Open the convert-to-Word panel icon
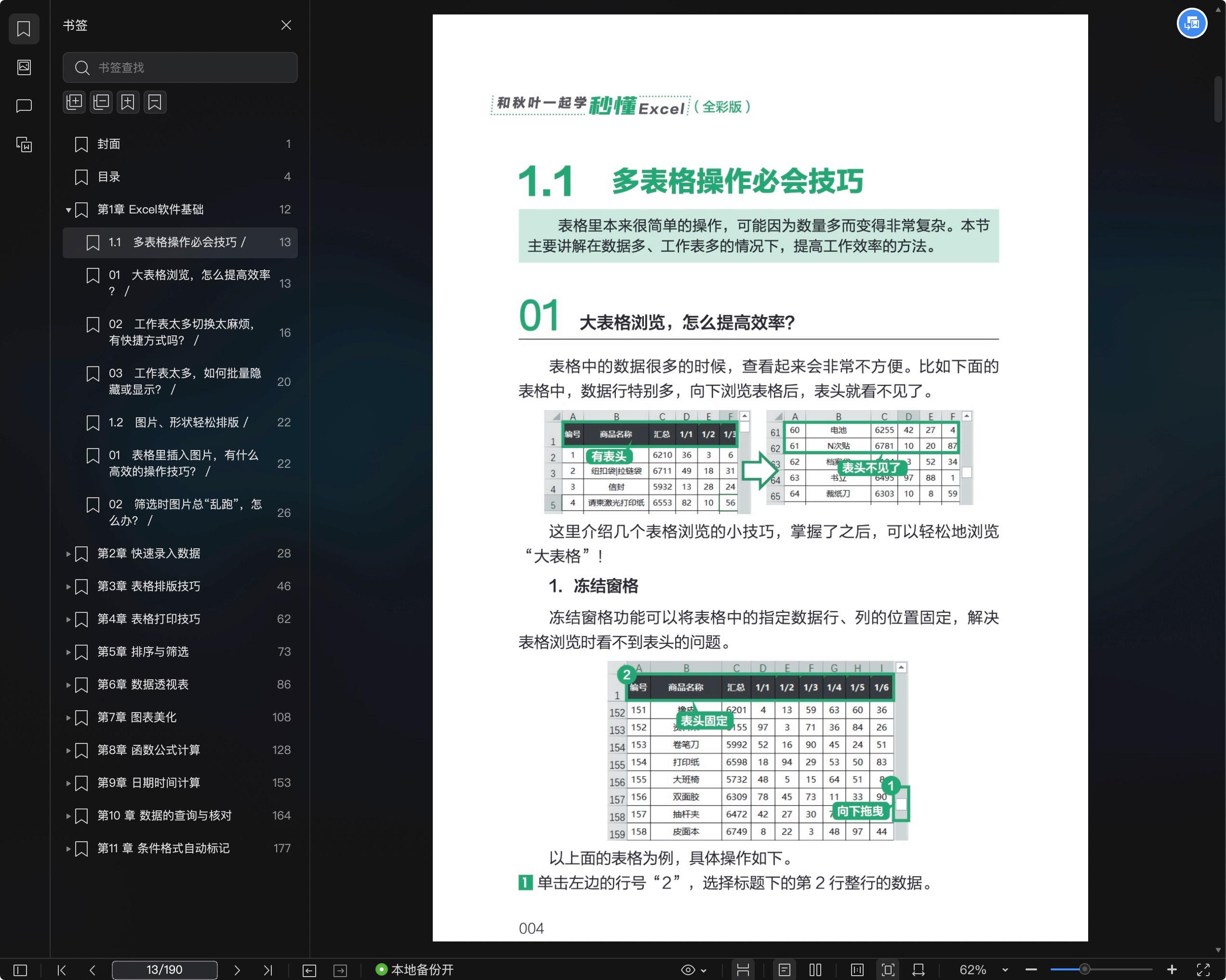The height and width of the screenshot is (980, 1226). tap(24, 145)
